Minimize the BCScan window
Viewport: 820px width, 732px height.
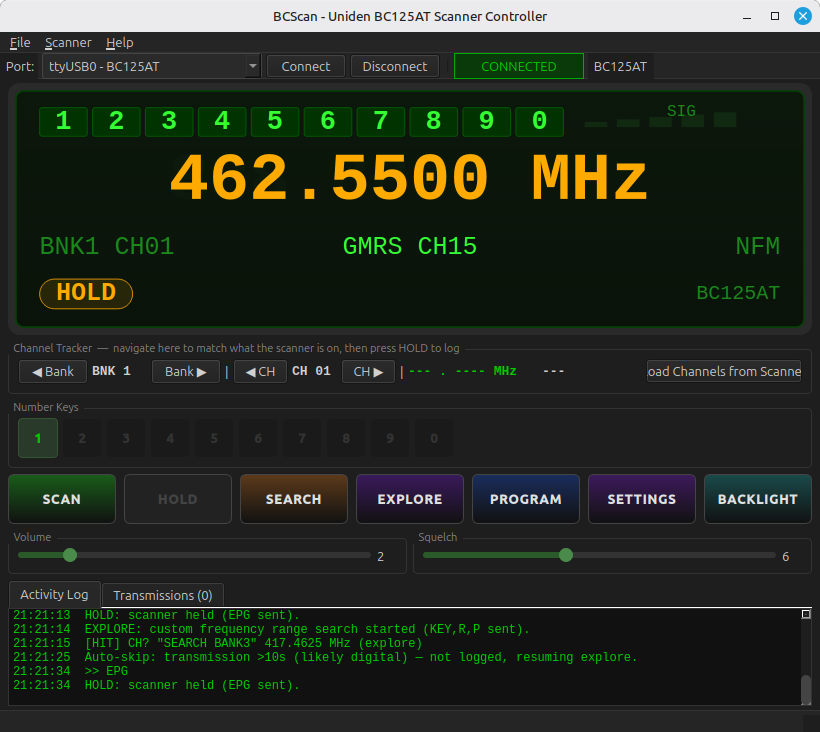click(747, 16)
